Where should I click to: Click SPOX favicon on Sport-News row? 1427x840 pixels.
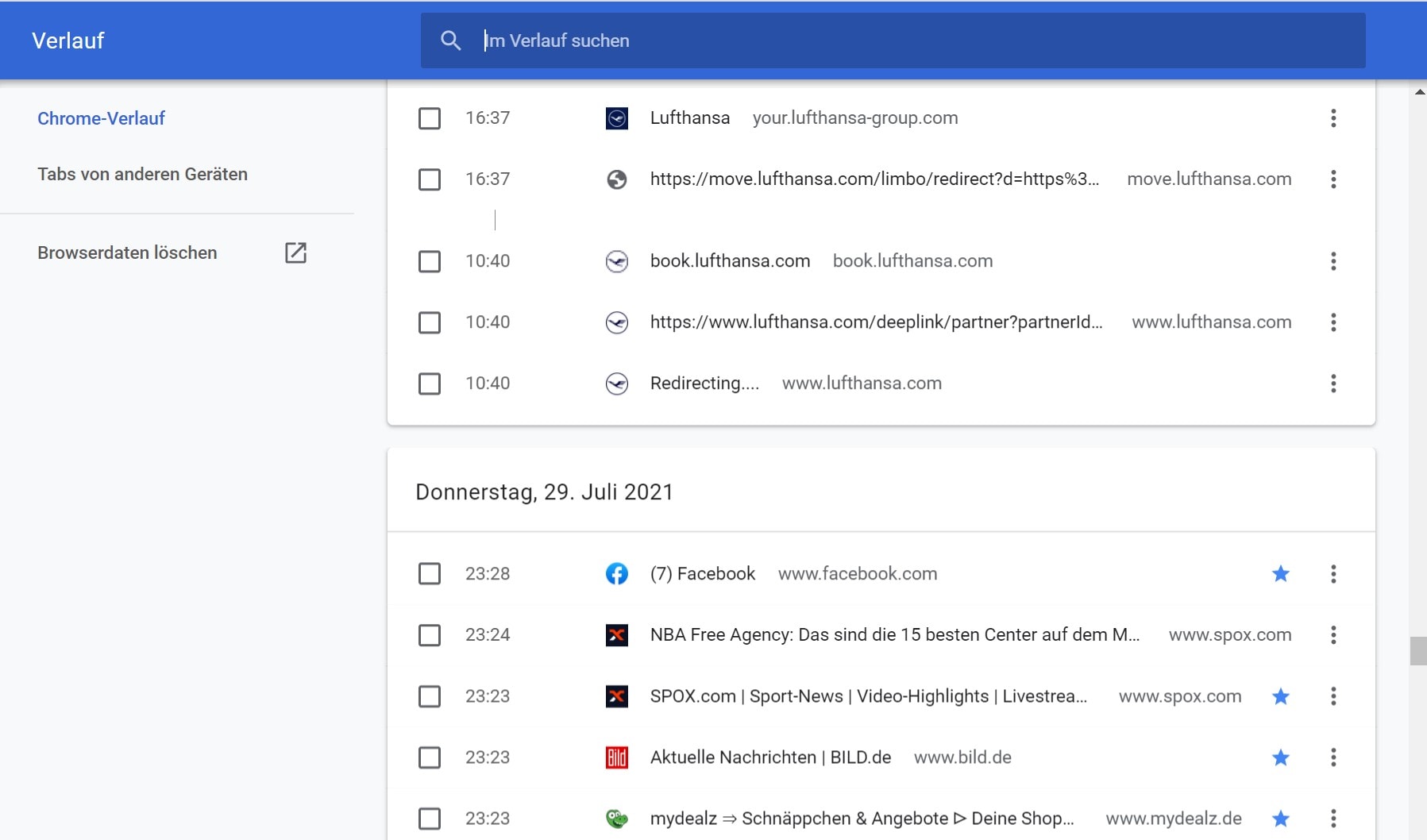[617, 696]
